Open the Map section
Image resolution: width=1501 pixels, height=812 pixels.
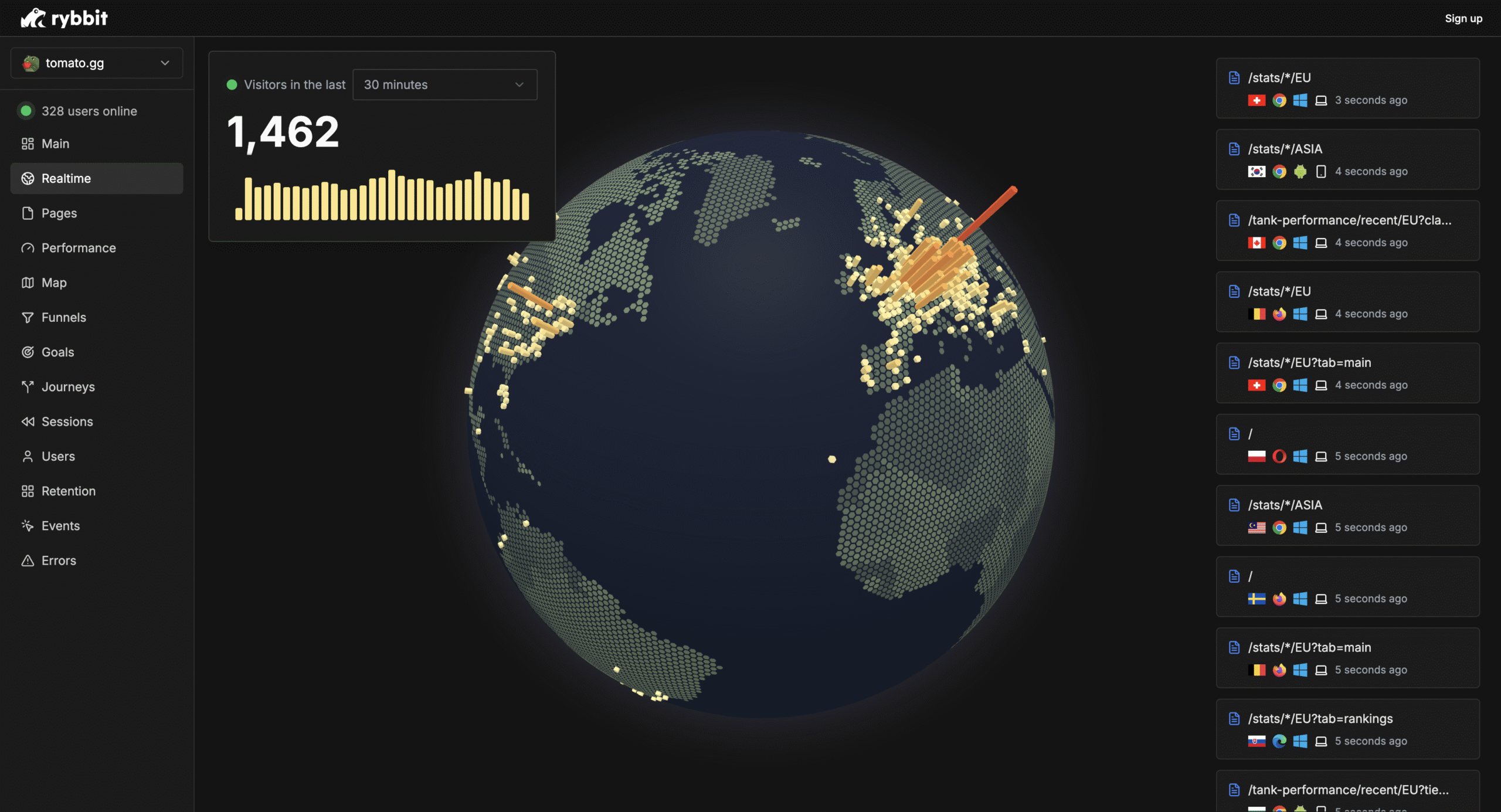point(54,283)
